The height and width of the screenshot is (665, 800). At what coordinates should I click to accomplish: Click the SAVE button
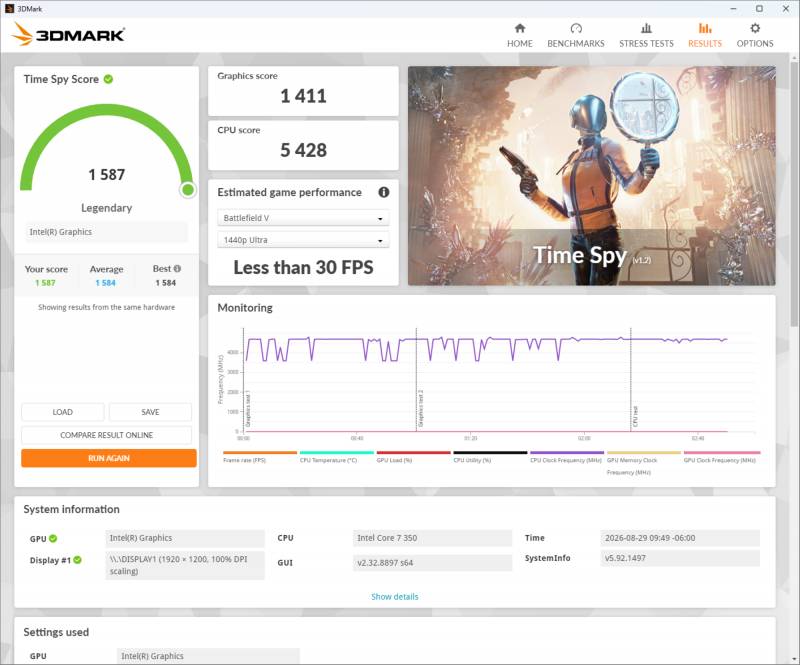tap(150, 412)
